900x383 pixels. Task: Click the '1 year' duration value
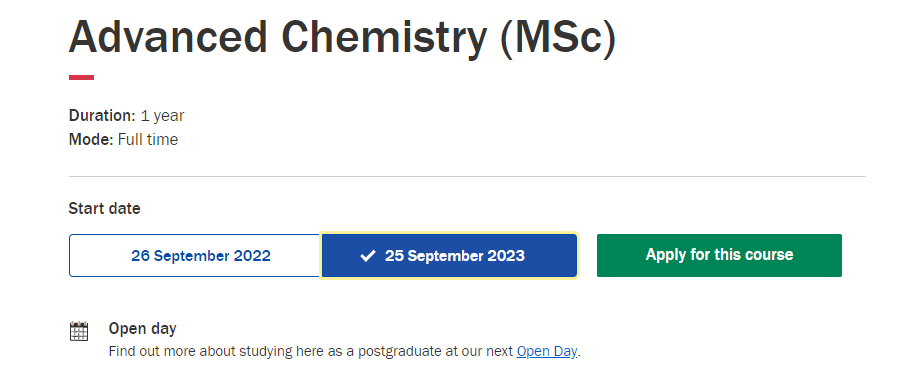[x=162, y=116]
